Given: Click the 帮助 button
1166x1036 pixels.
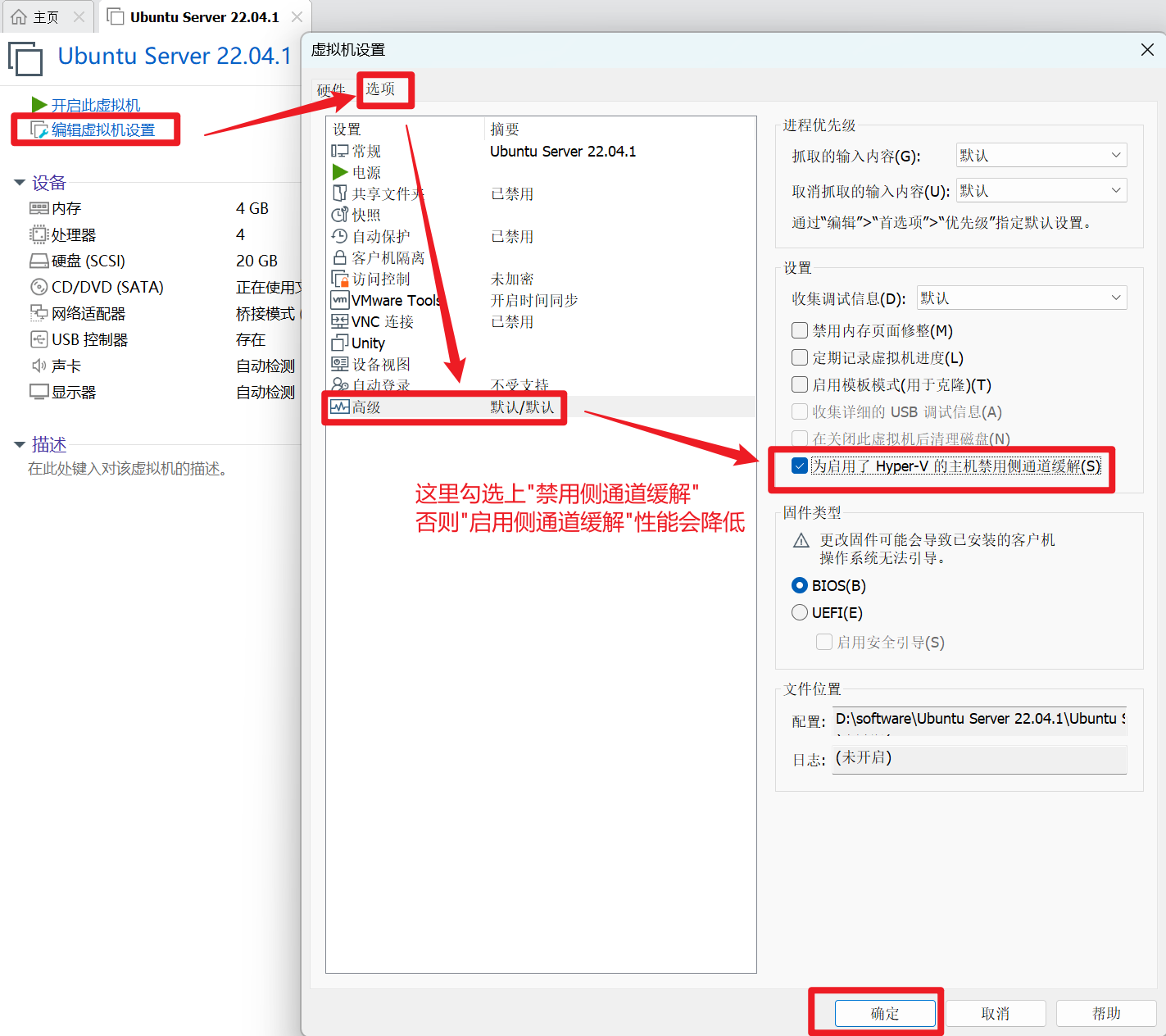Looking at the screenshot, I should [x=1106, y=1013].
